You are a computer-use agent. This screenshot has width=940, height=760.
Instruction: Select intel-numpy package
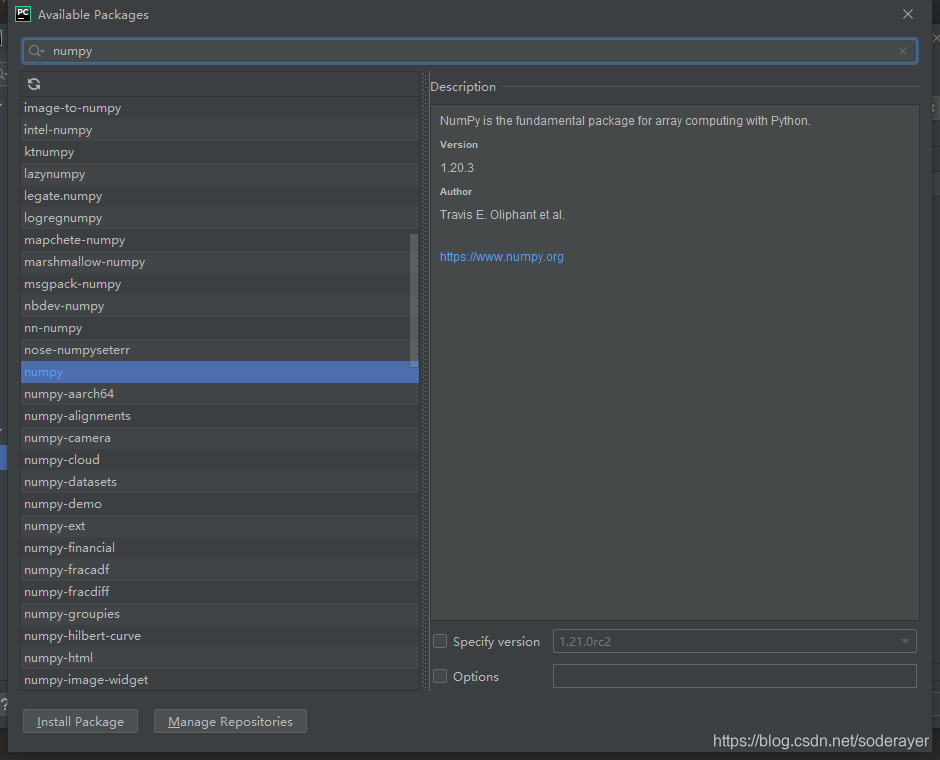[x=219, y=130]
